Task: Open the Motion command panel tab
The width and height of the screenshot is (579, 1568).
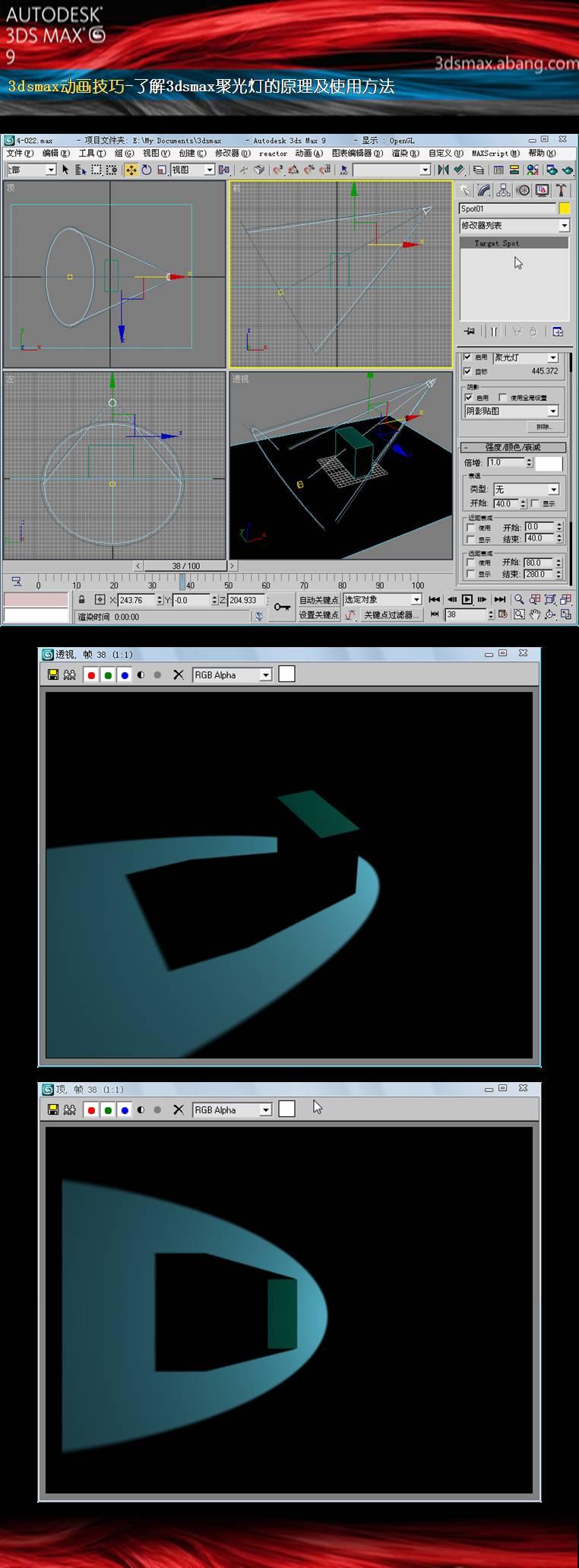Action: (523, 190)
